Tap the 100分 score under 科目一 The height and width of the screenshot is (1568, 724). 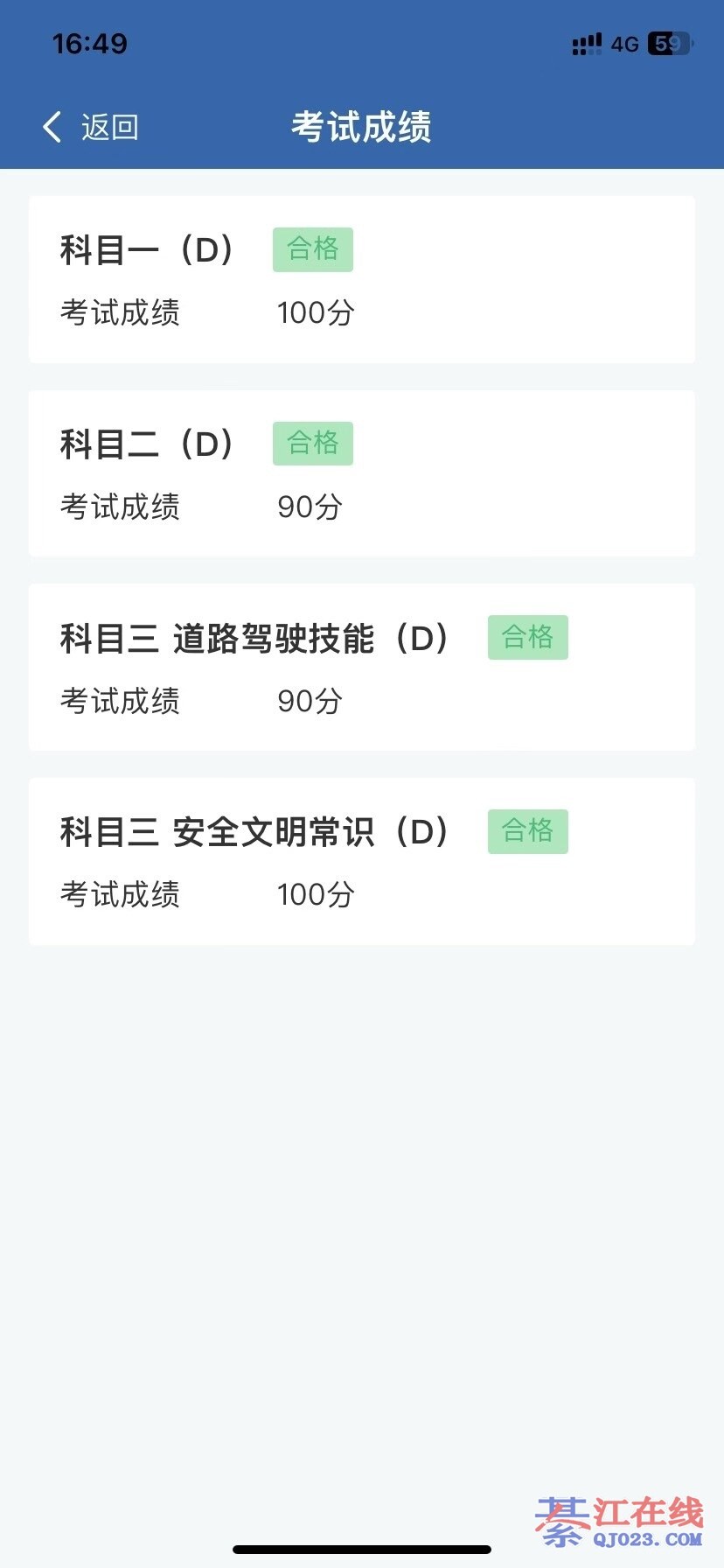316,312
